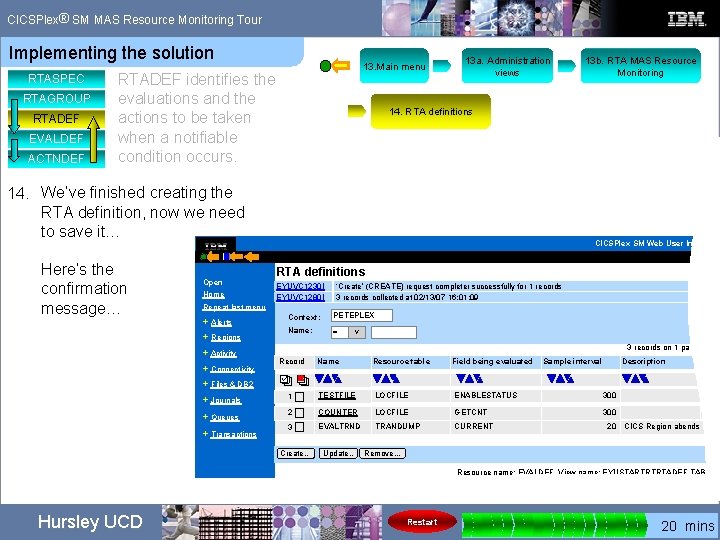Click the red deselect-all records icon
The image size is (720, 540).
[x=303, y=380]
